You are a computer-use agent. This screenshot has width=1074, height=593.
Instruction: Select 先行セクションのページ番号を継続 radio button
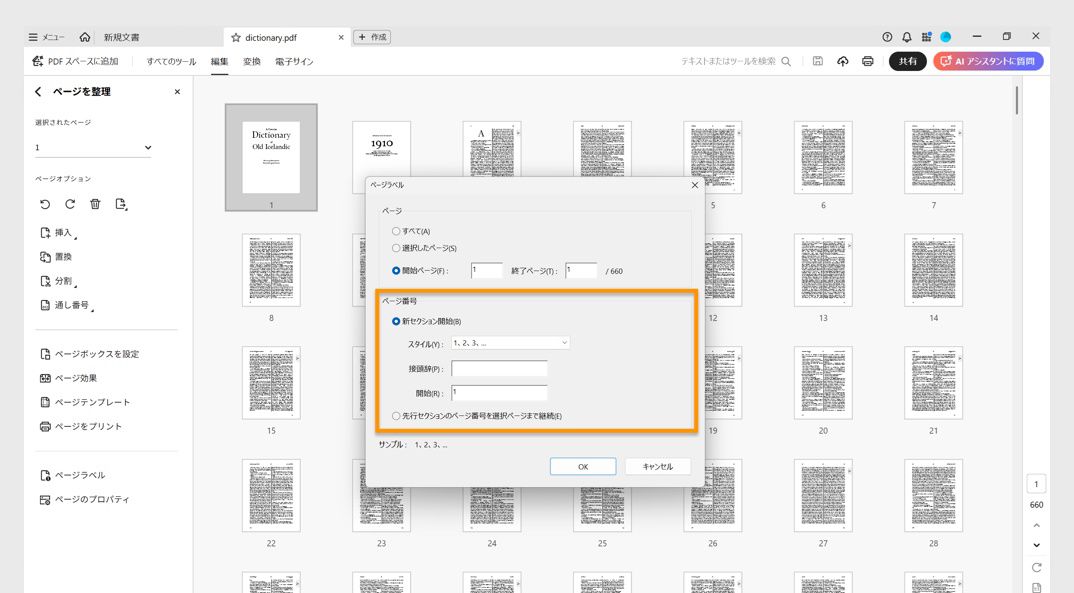point(396,416)
